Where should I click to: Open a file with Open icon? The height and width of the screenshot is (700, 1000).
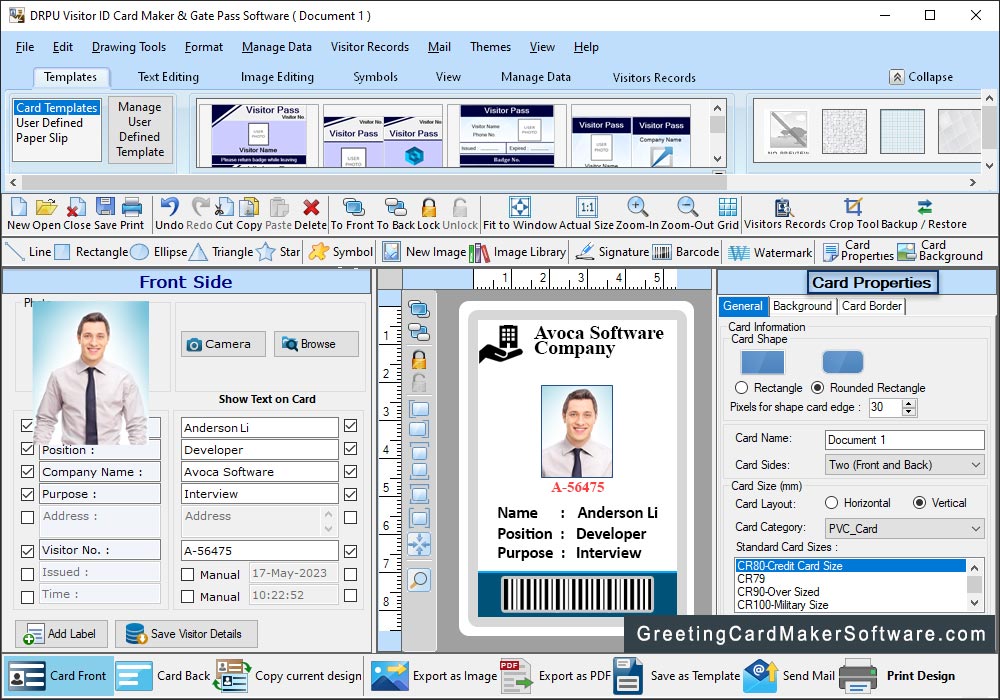(x=46, y=207)
